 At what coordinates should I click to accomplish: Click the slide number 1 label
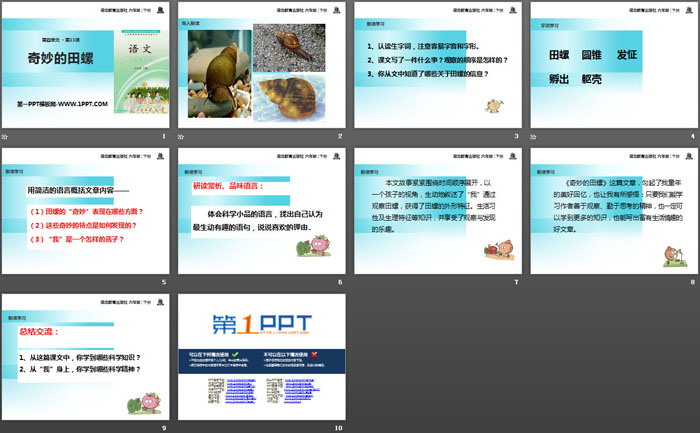pyautogui.click(x=164, y=136)
